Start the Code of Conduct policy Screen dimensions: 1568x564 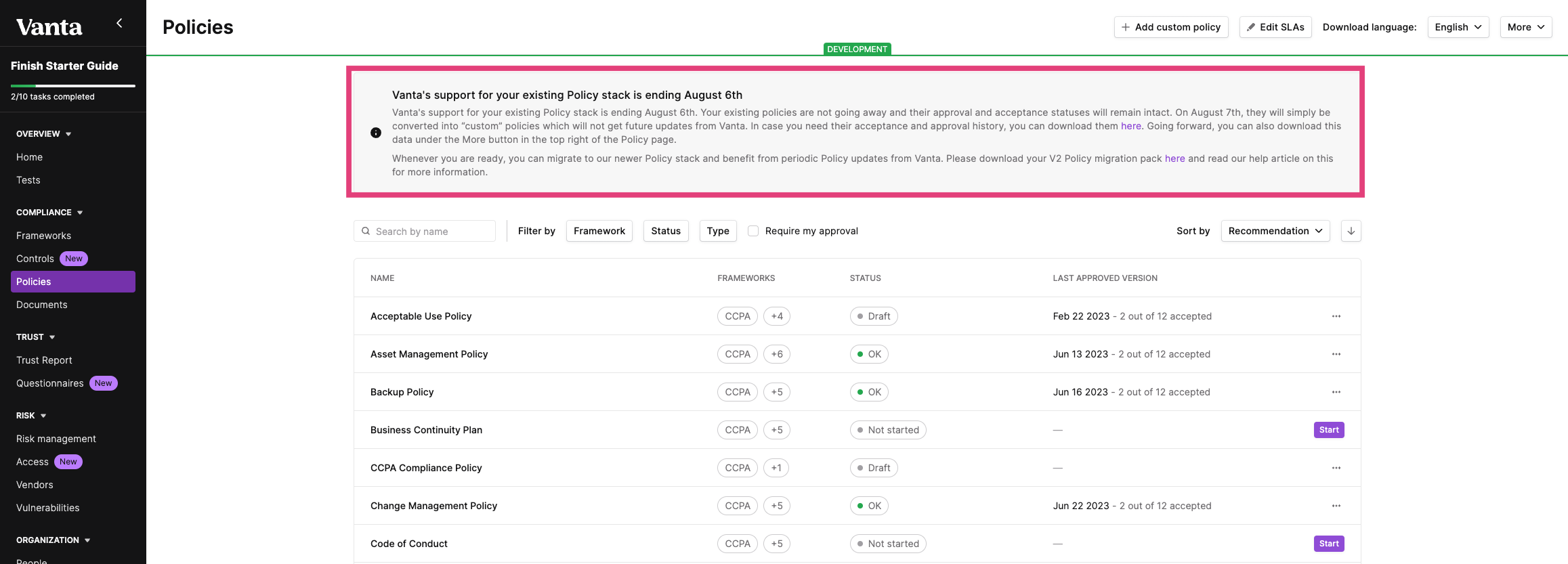(1329, 544)
